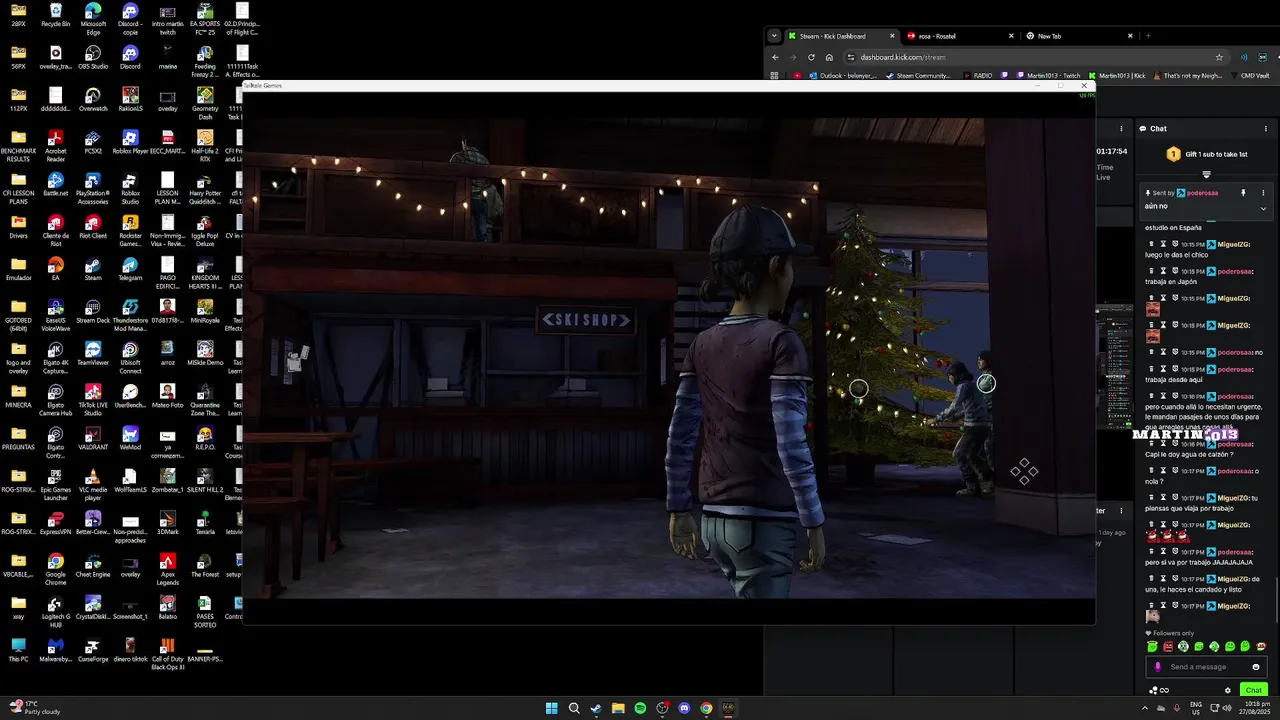1280x720 pixels.
Task: Open chat settings gear icon
Action: (1228, 690)
